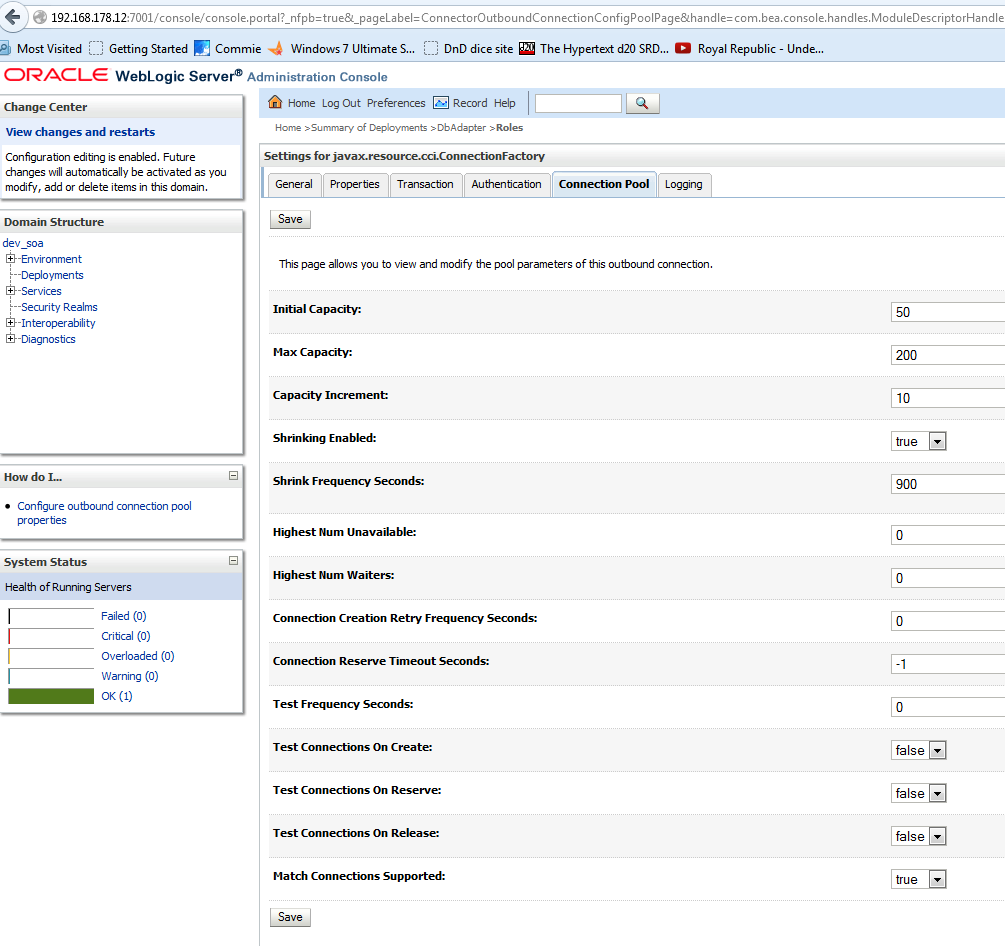The height and width of the screenshot is (946, 1005).
Task: Click the Oracle logo
Action: click(x=56, y=75)
